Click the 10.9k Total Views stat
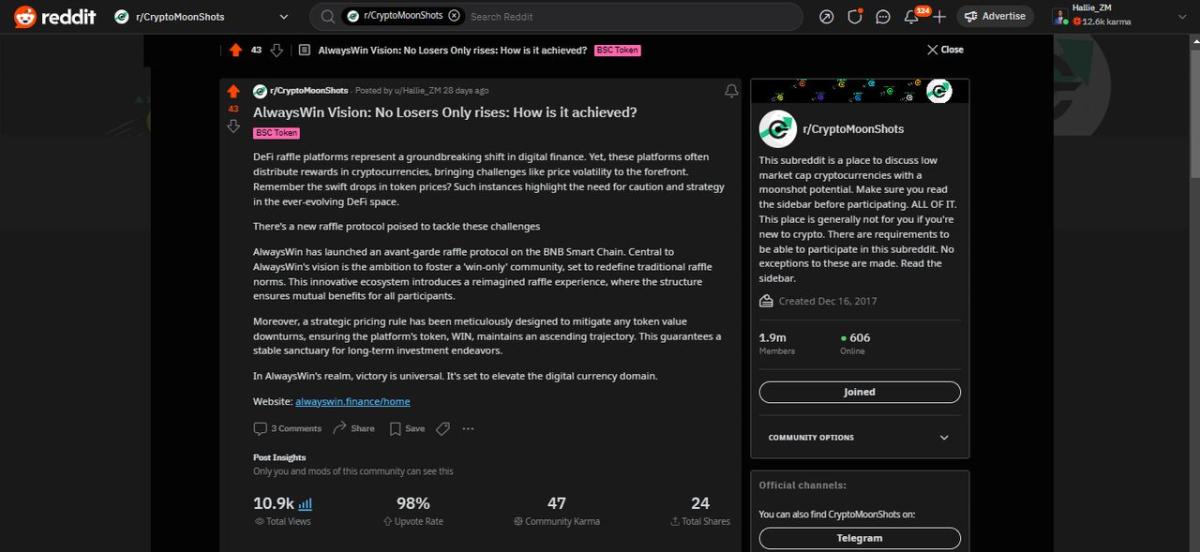1200x552 pixels. (x=282, y=511)
